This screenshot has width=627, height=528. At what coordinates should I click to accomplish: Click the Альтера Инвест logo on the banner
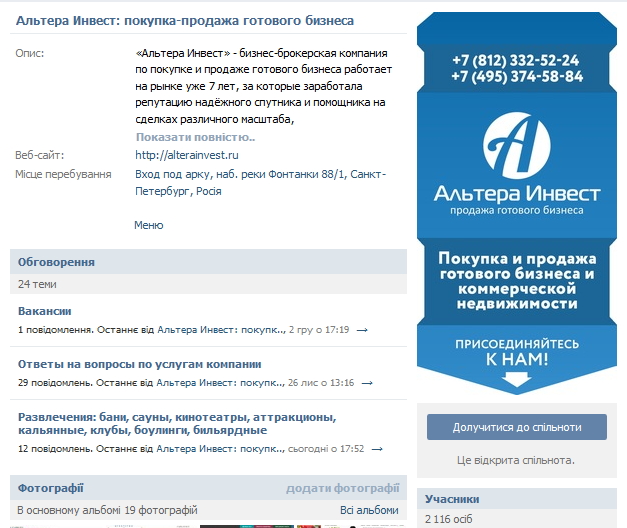(517, 145)
